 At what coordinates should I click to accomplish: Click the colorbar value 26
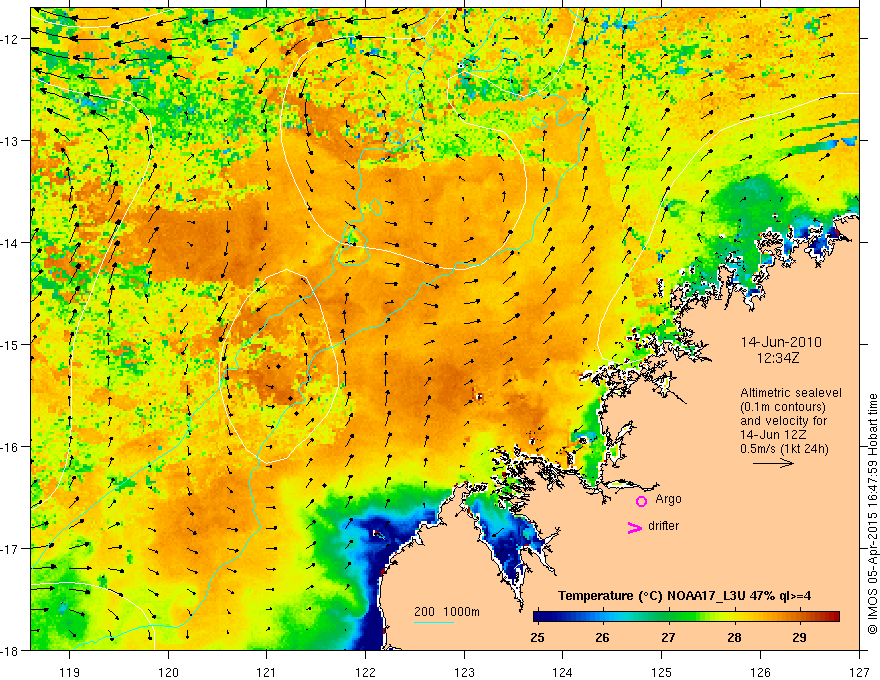coord(602,637)
